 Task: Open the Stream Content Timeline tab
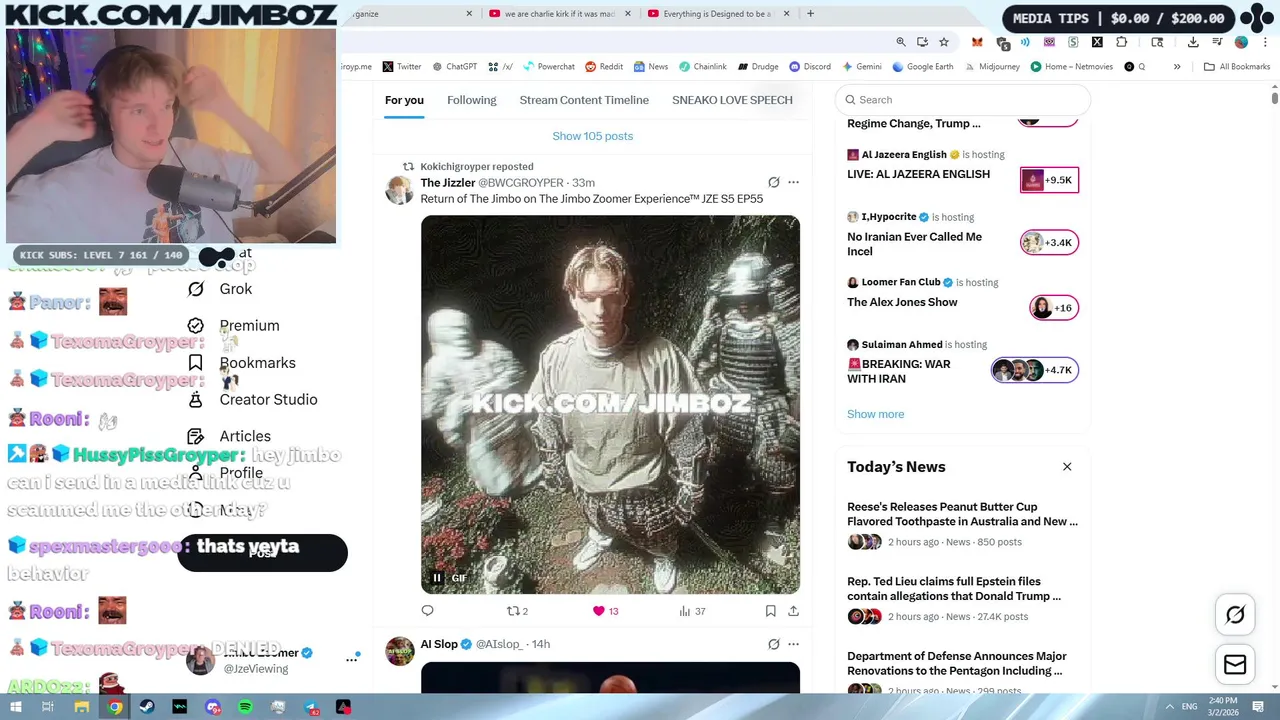pos(584,100)
